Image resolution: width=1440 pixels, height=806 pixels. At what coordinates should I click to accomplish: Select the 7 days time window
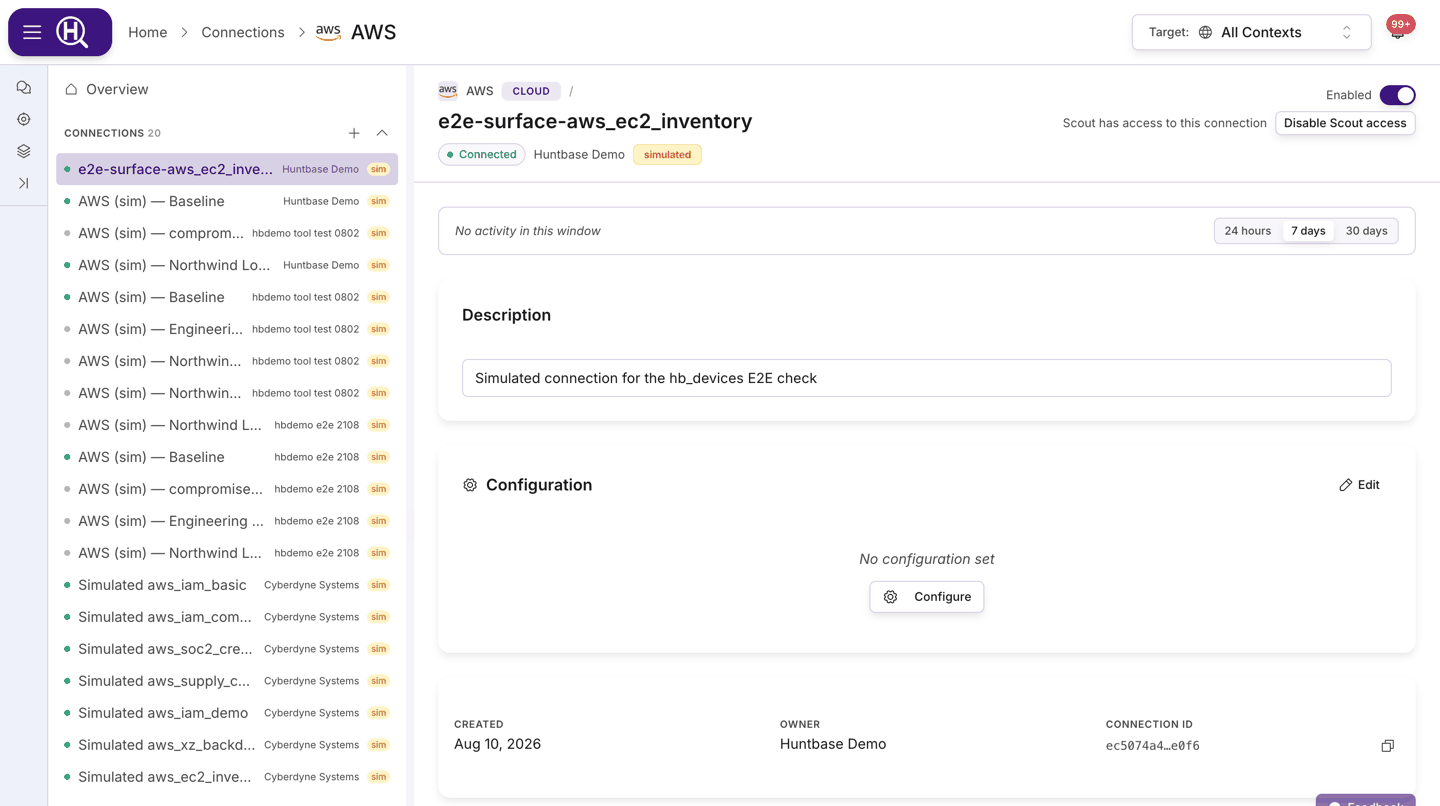pyautogui.click(x=1308, y=231)
